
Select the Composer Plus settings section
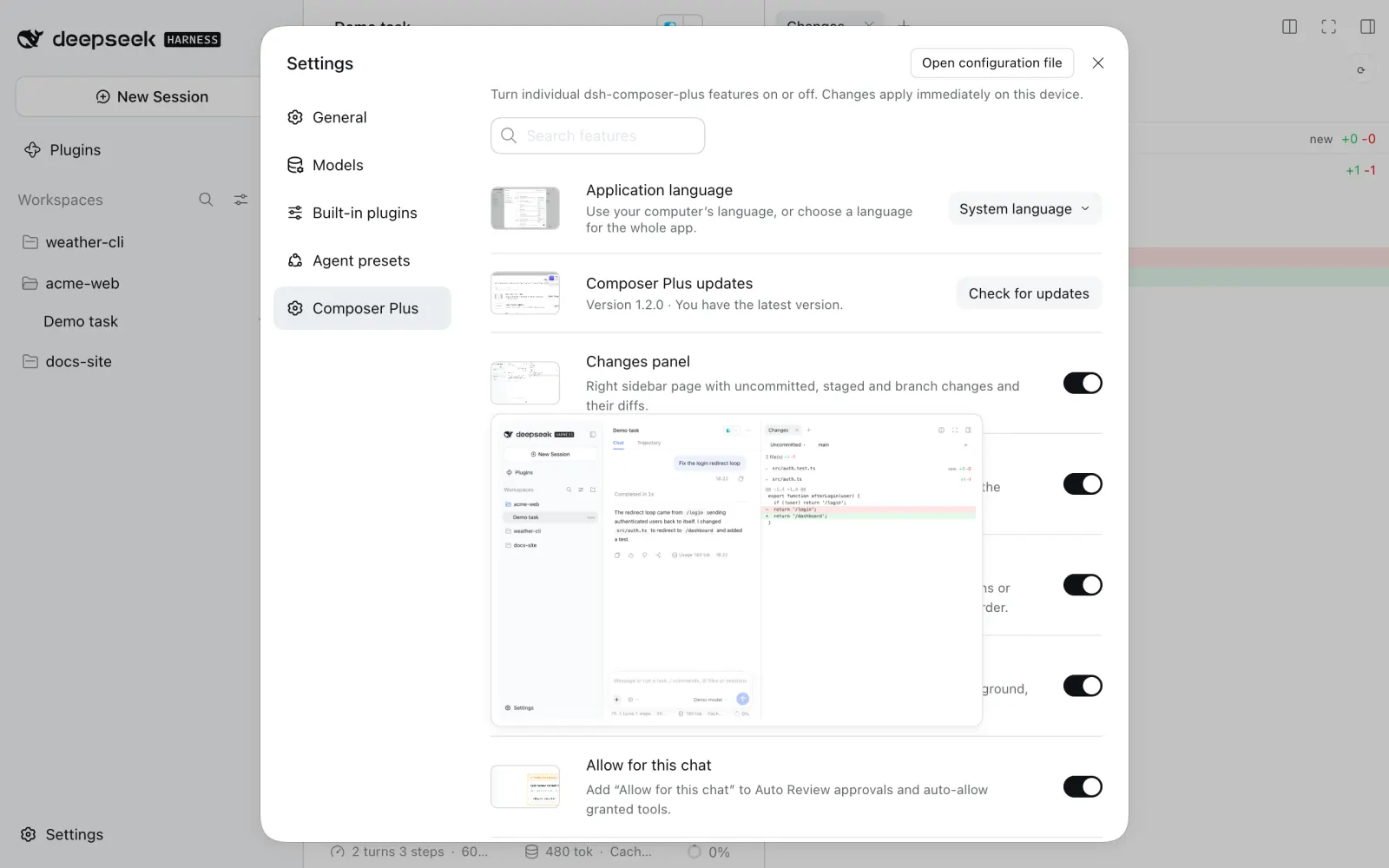click(362, 308)
